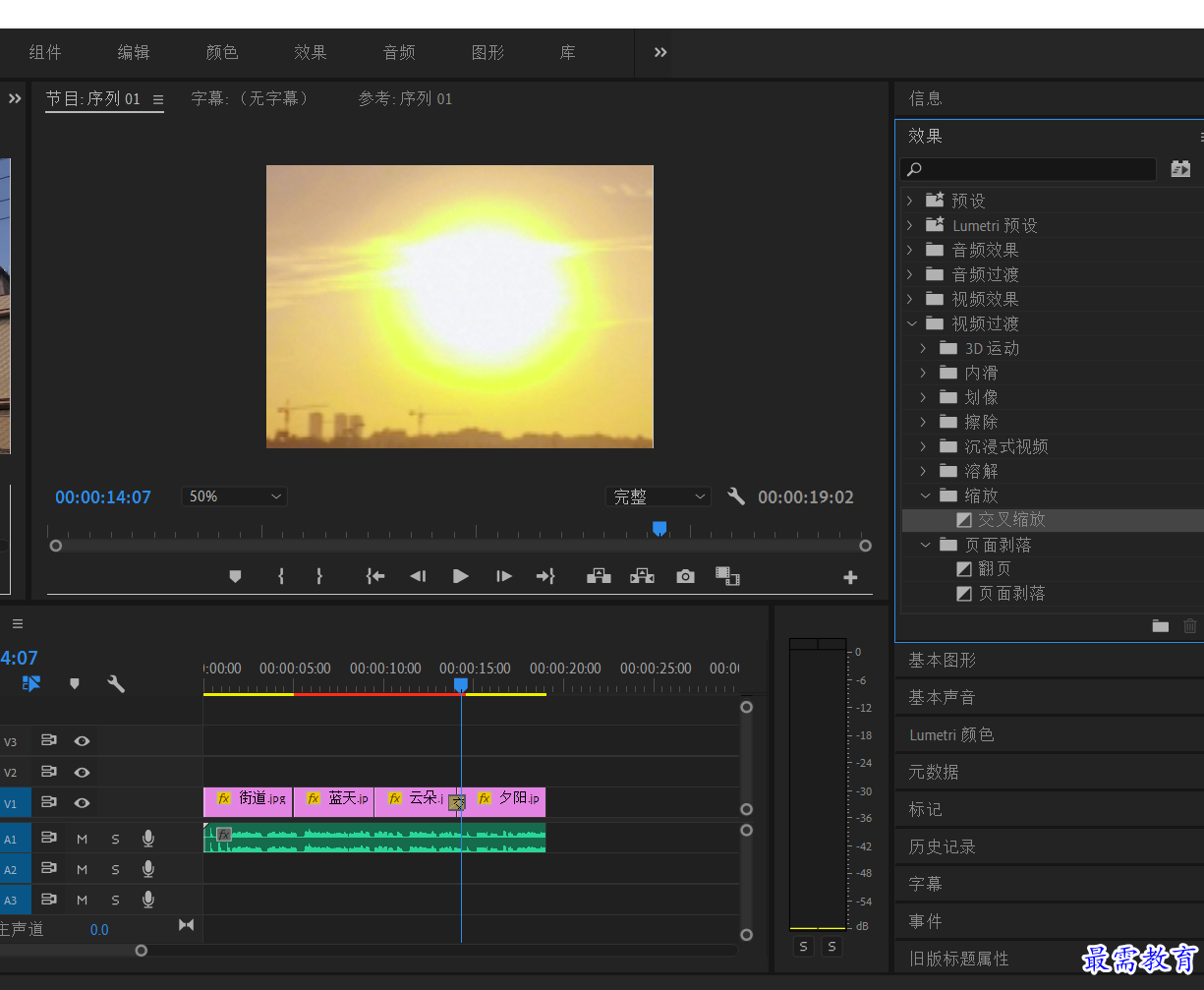The height and width of the screenshot is (990, 1204).
Task: Collapse 页面剥落 folder
Action: click(924, 545)
